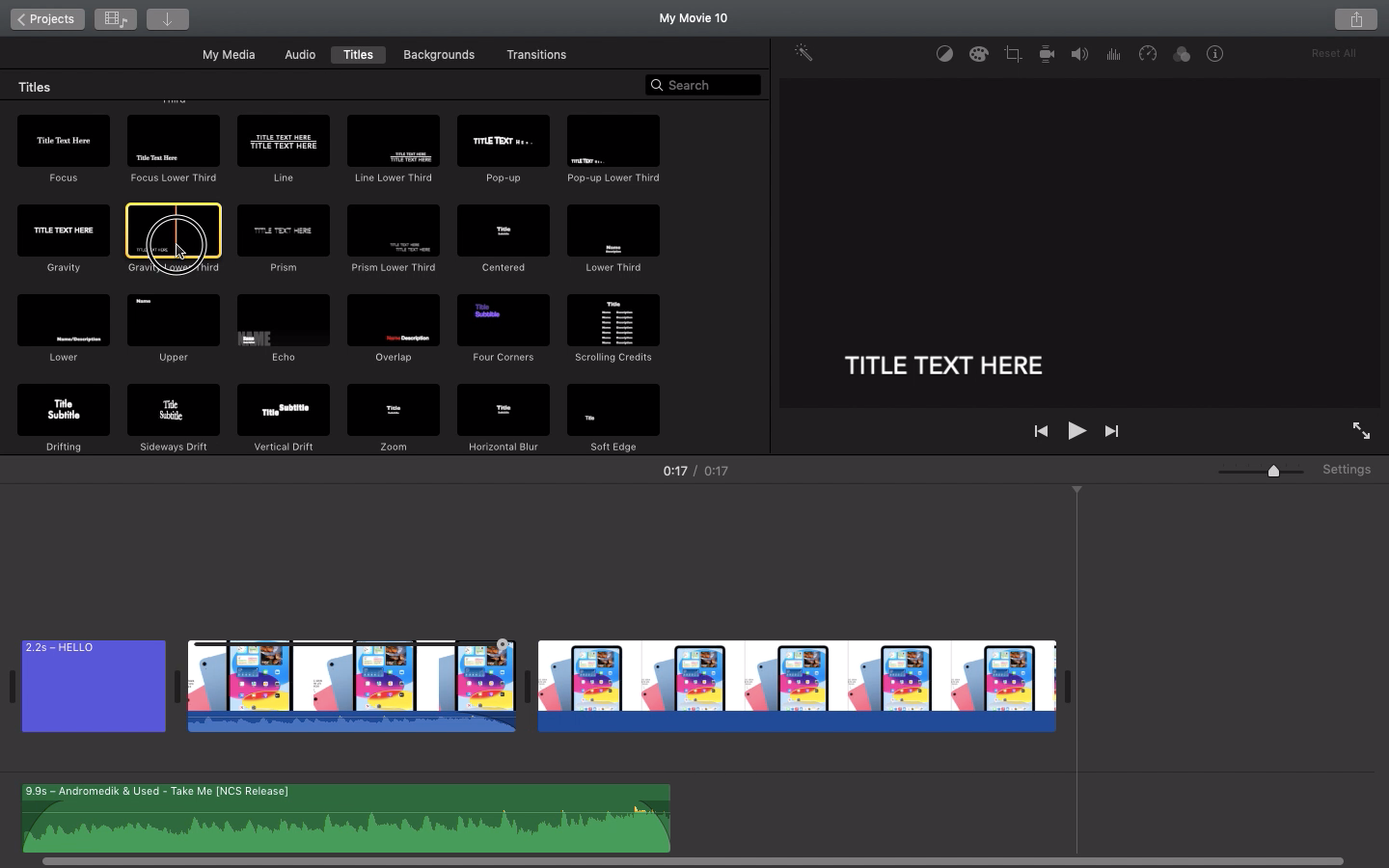
Task: Open the speed adjustment tool
Action: tap(1148, 55)
